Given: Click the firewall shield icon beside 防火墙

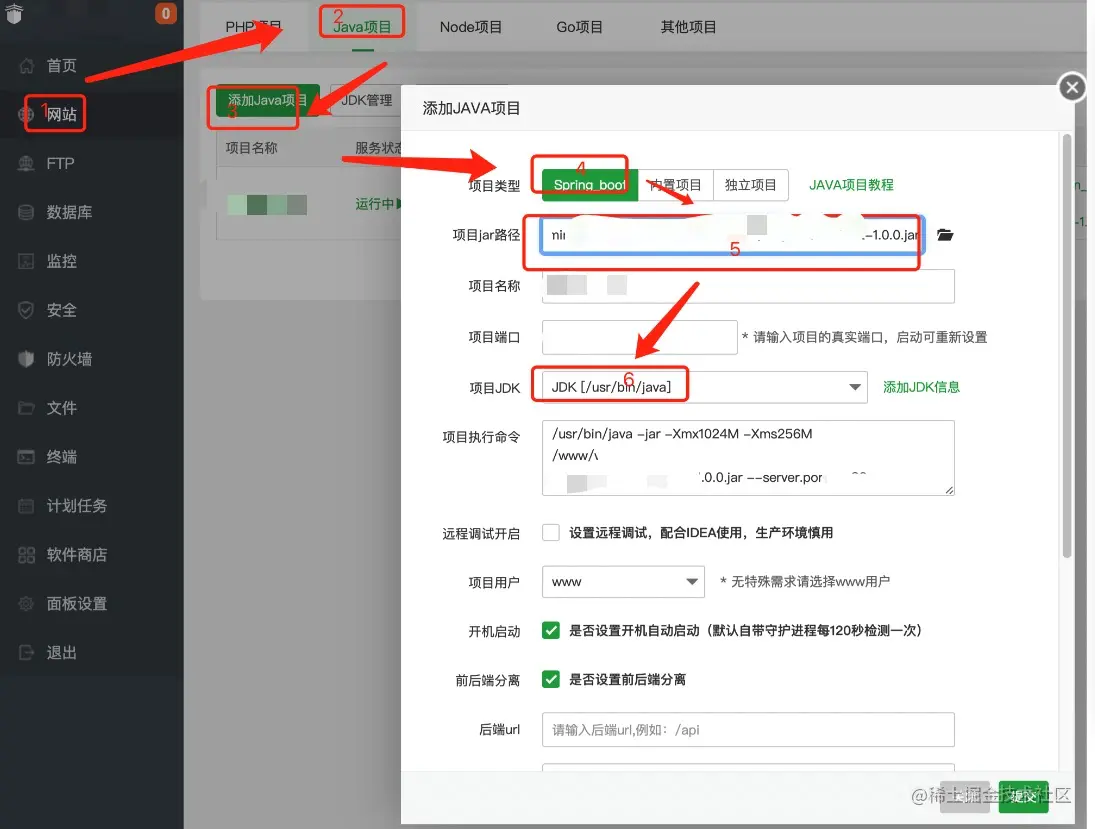Looking at the screenshot, I should pyautogui.click(x=27, y=359).
